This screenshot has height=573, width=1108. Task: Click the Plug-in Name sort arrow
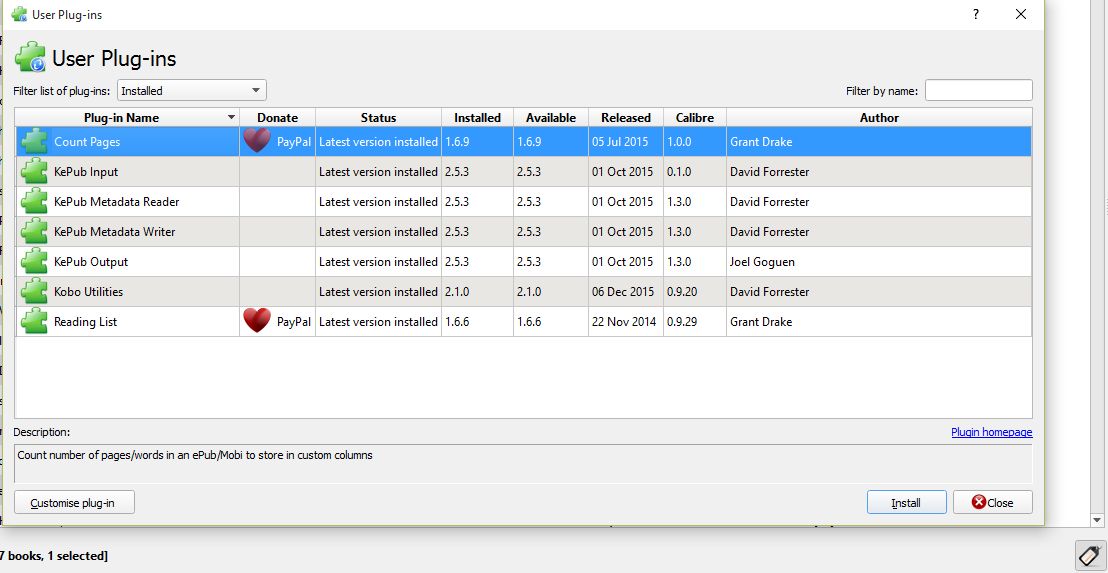[x=230, y=117]
